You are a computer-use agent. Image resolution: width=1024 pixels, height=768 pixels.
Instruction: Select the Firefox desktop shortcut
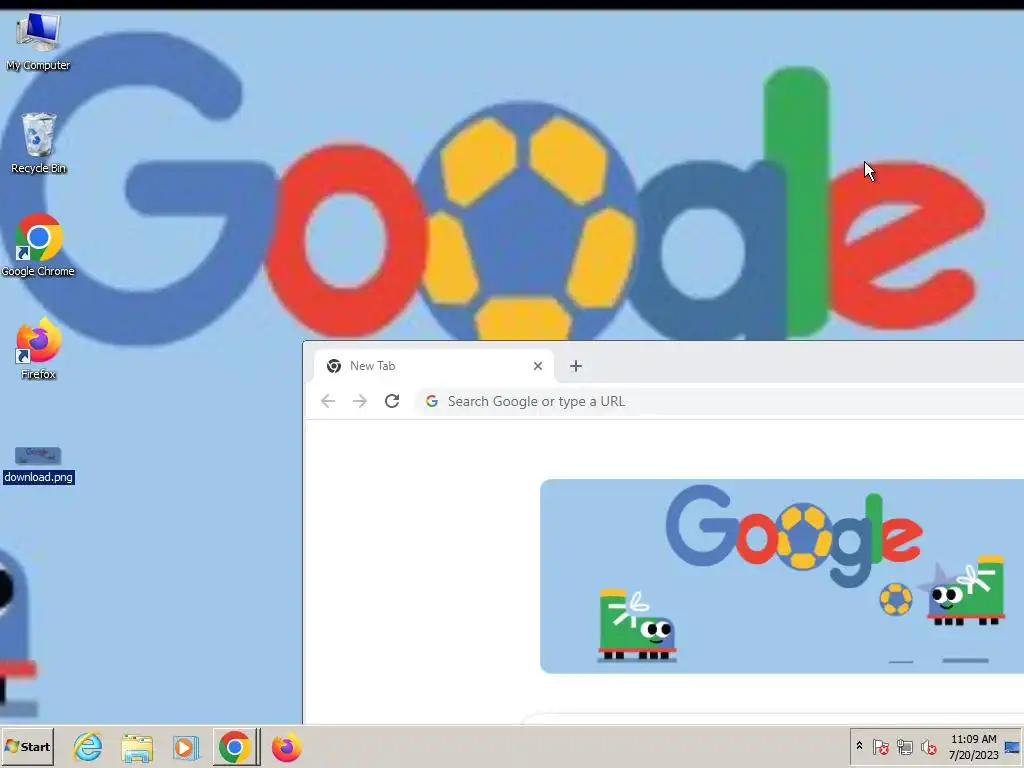(38, 349)
